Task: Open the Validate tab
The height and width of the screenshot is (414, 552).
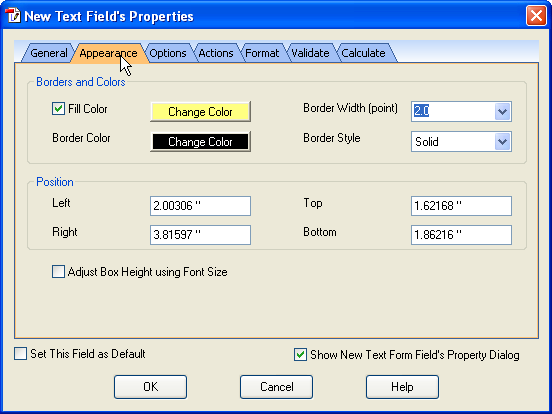Action: (310, 53)
